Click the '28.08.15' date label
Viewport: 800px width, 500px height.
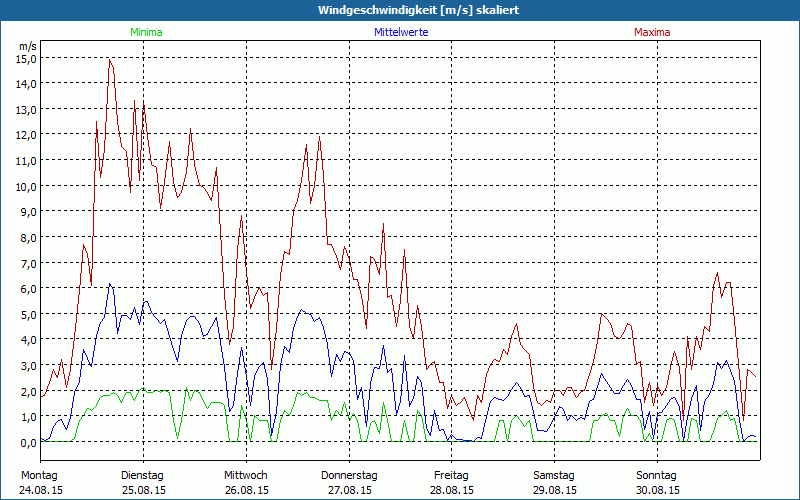click(x=452, y=490)
